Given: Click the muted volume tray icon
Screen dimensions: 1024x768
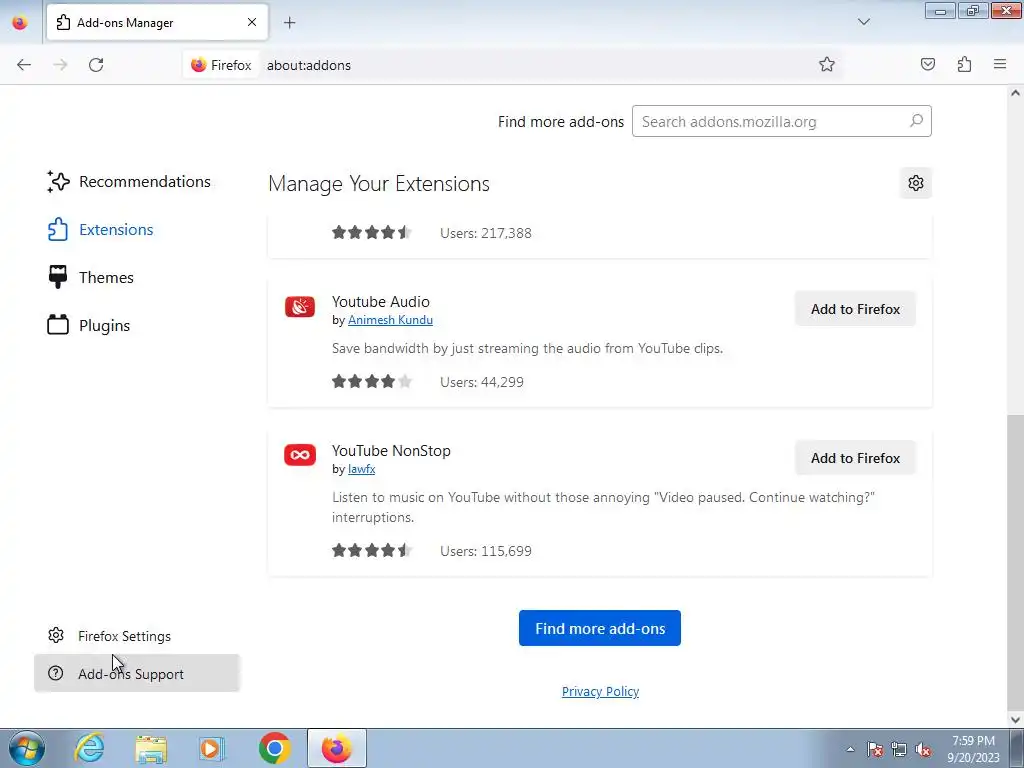Looking at the screenshot, I should pos(923,749).
